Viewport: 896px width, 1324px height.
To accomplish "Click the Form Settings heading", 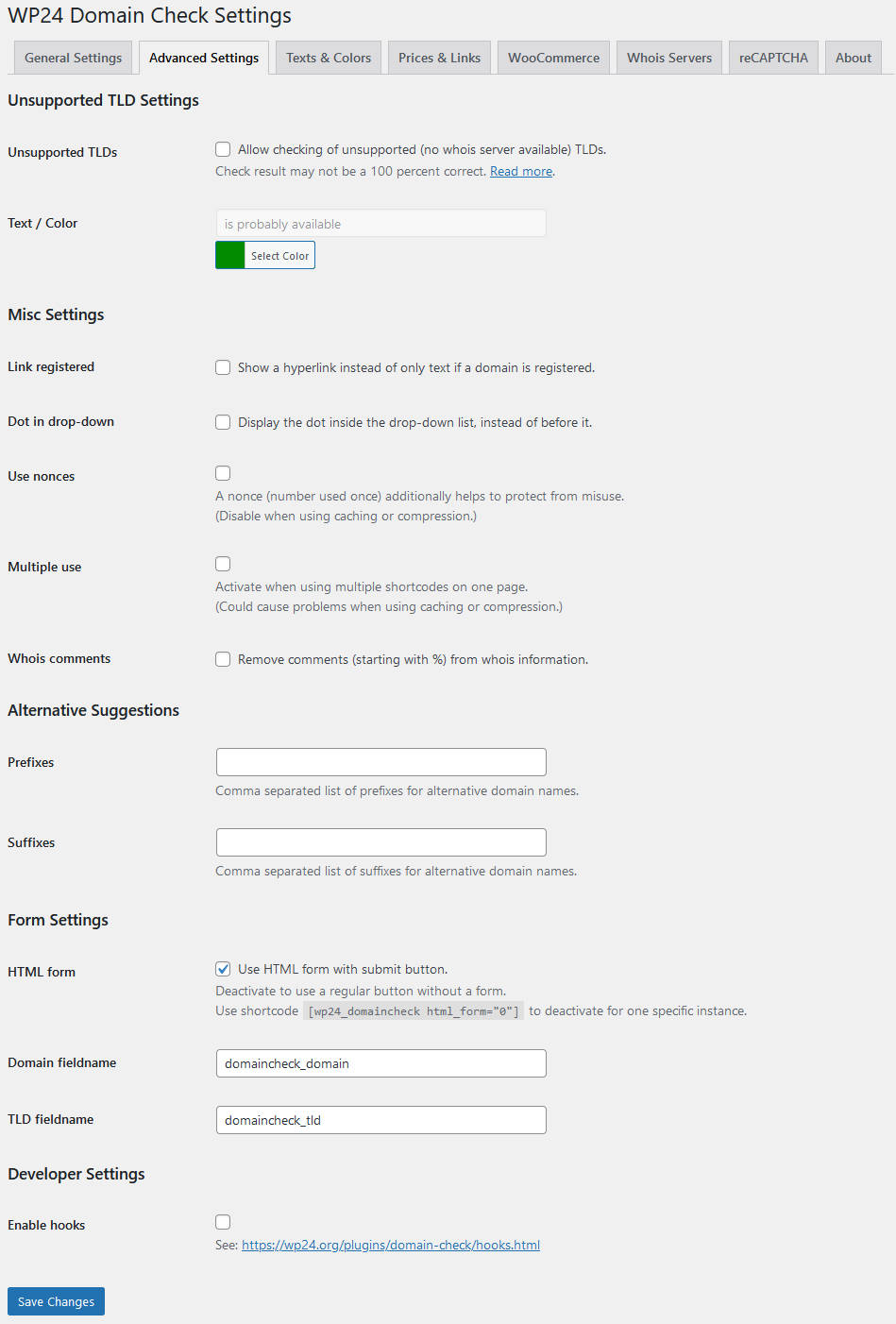I will pyautogui.click(x=58, y=920).
